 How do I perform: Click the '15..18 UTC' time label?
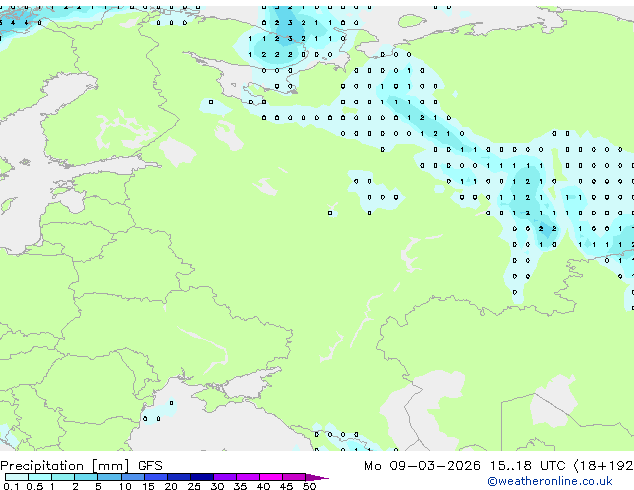[528, 466]
